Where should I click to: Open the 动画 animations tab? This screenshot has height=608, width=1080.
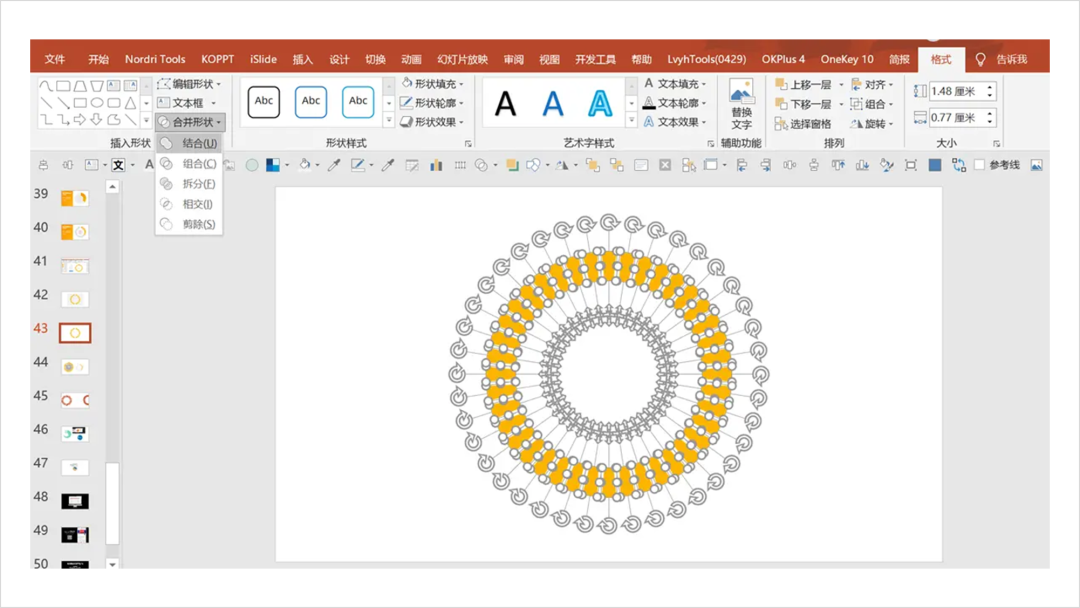click(411, 59)
